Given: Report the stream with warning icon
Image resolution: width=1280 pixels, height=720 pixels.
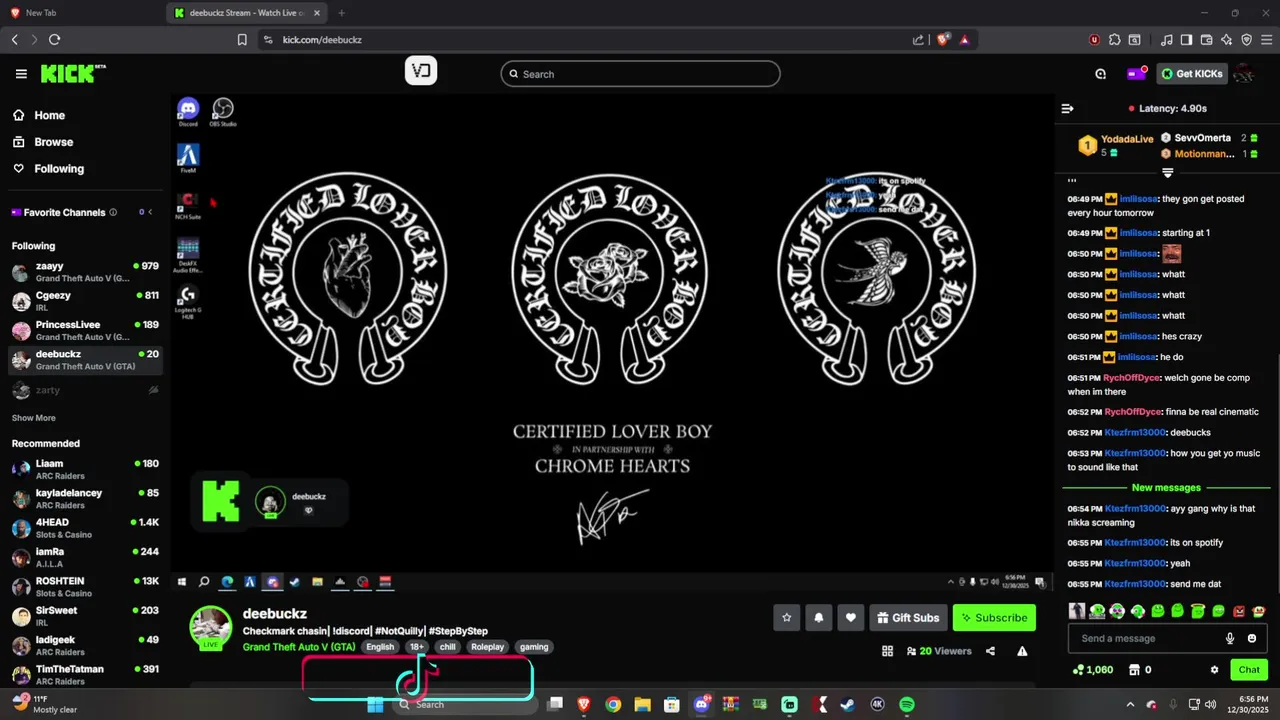Looking at the screenshot, I should click(x=1022, y=651).
